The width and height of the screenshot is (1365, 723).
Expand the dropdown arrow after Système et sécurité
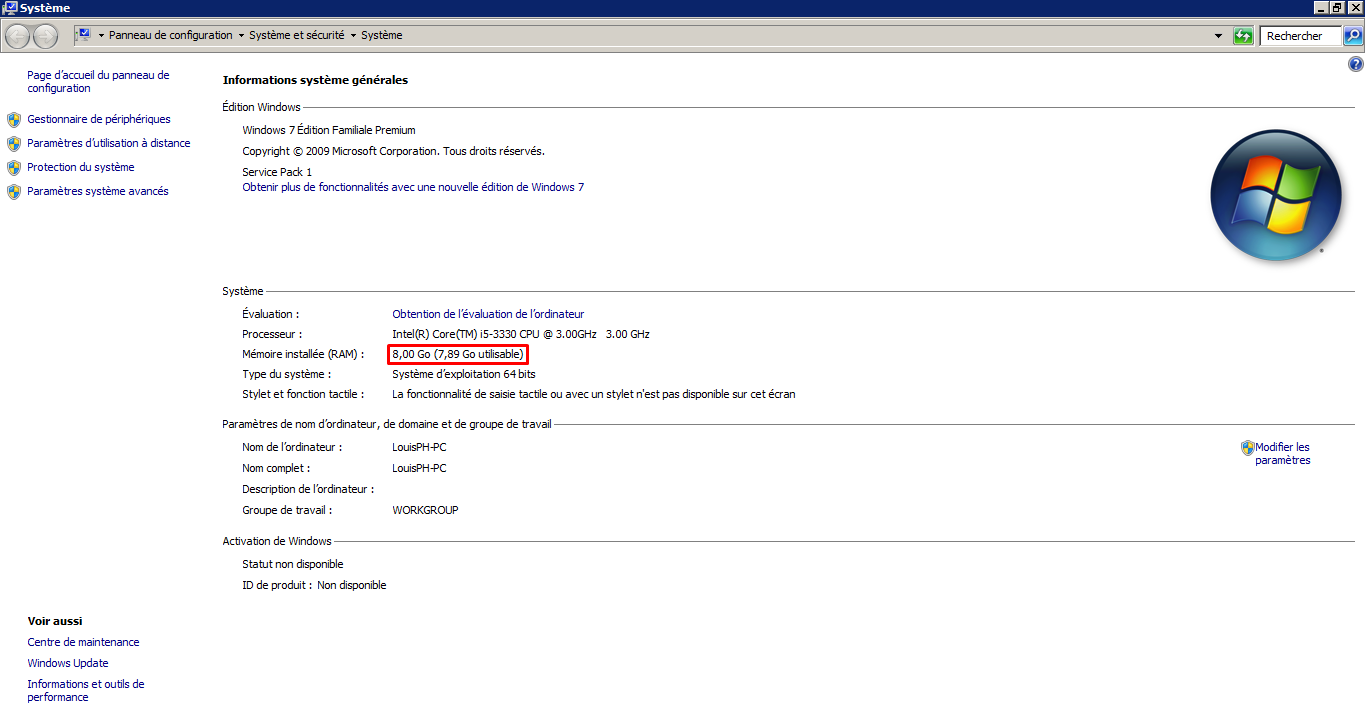353,36
